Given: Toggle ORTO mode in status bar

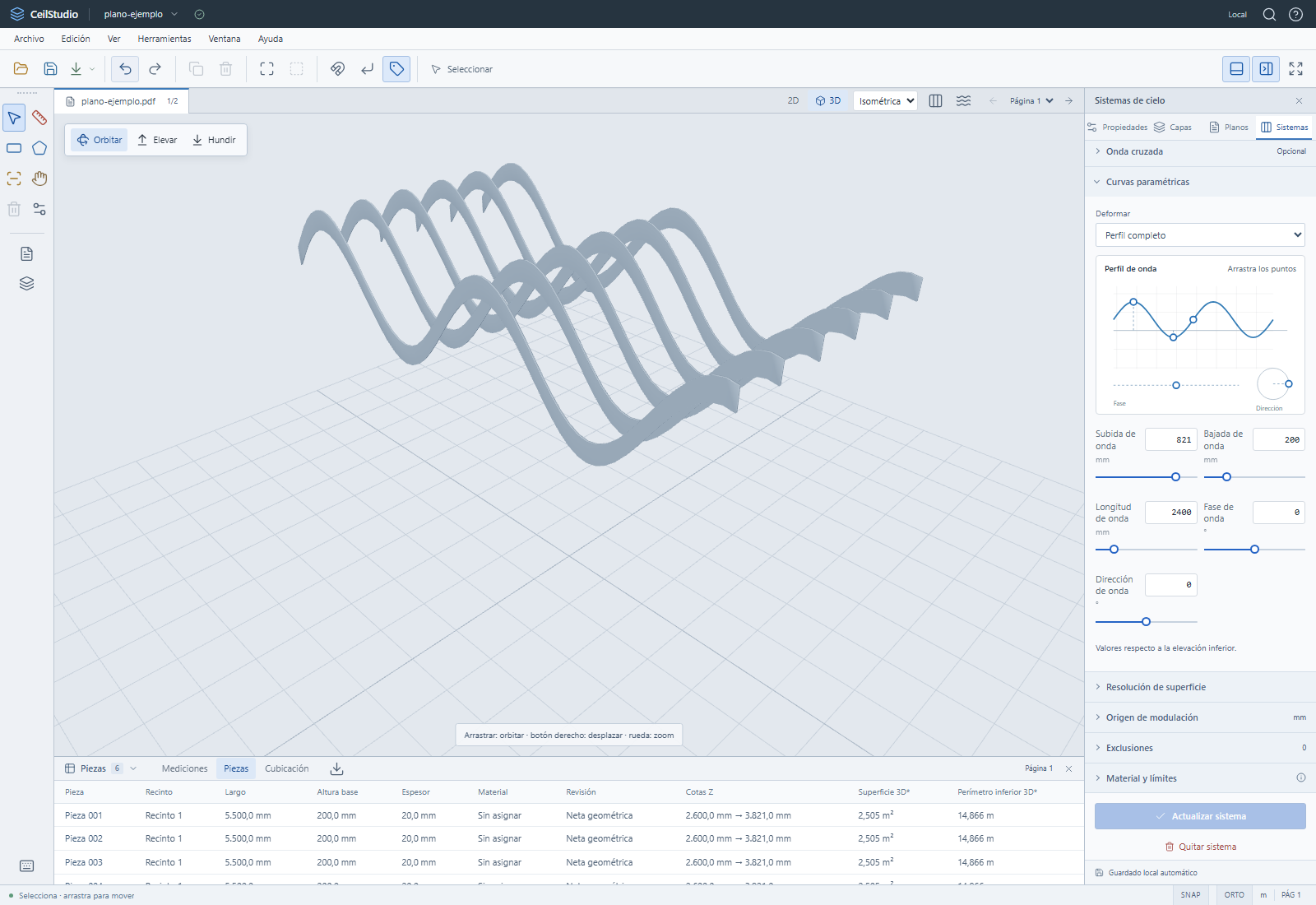Looking at the screenshot, I should click(1234, 895).
